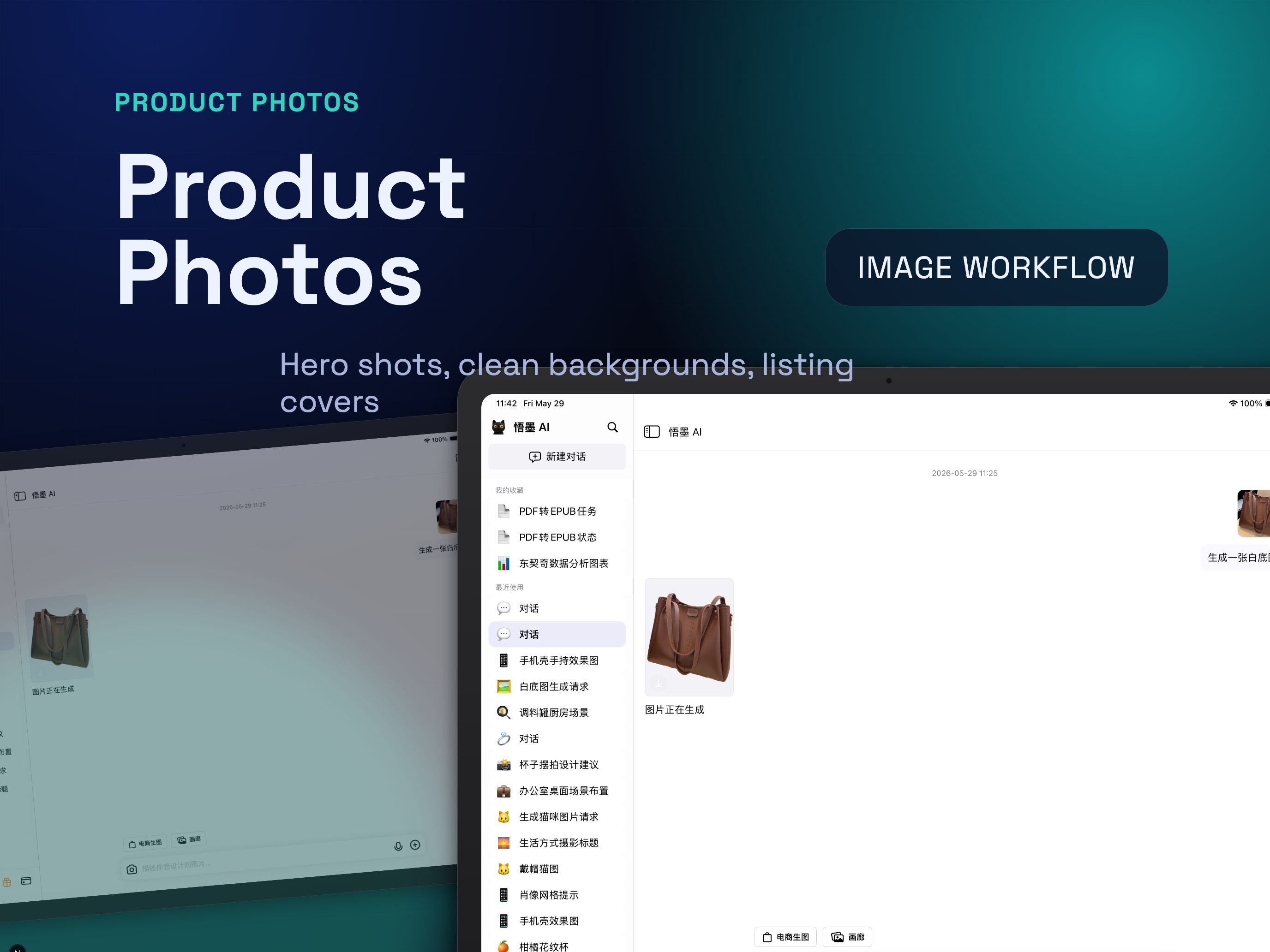Viewport: 1270px width, 952px height.
Task: Click the magnifier icon next to 调料罐厨房场景
Action: pos(503,713)
